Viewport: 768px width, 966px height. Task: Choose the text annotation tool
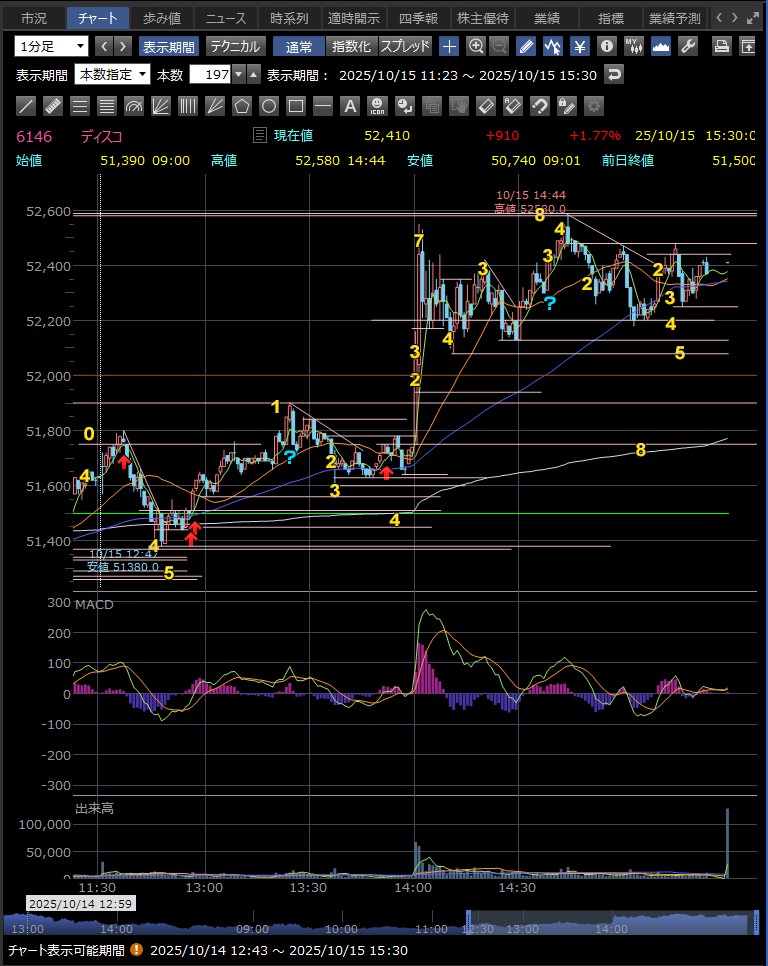tap(350, 106)
